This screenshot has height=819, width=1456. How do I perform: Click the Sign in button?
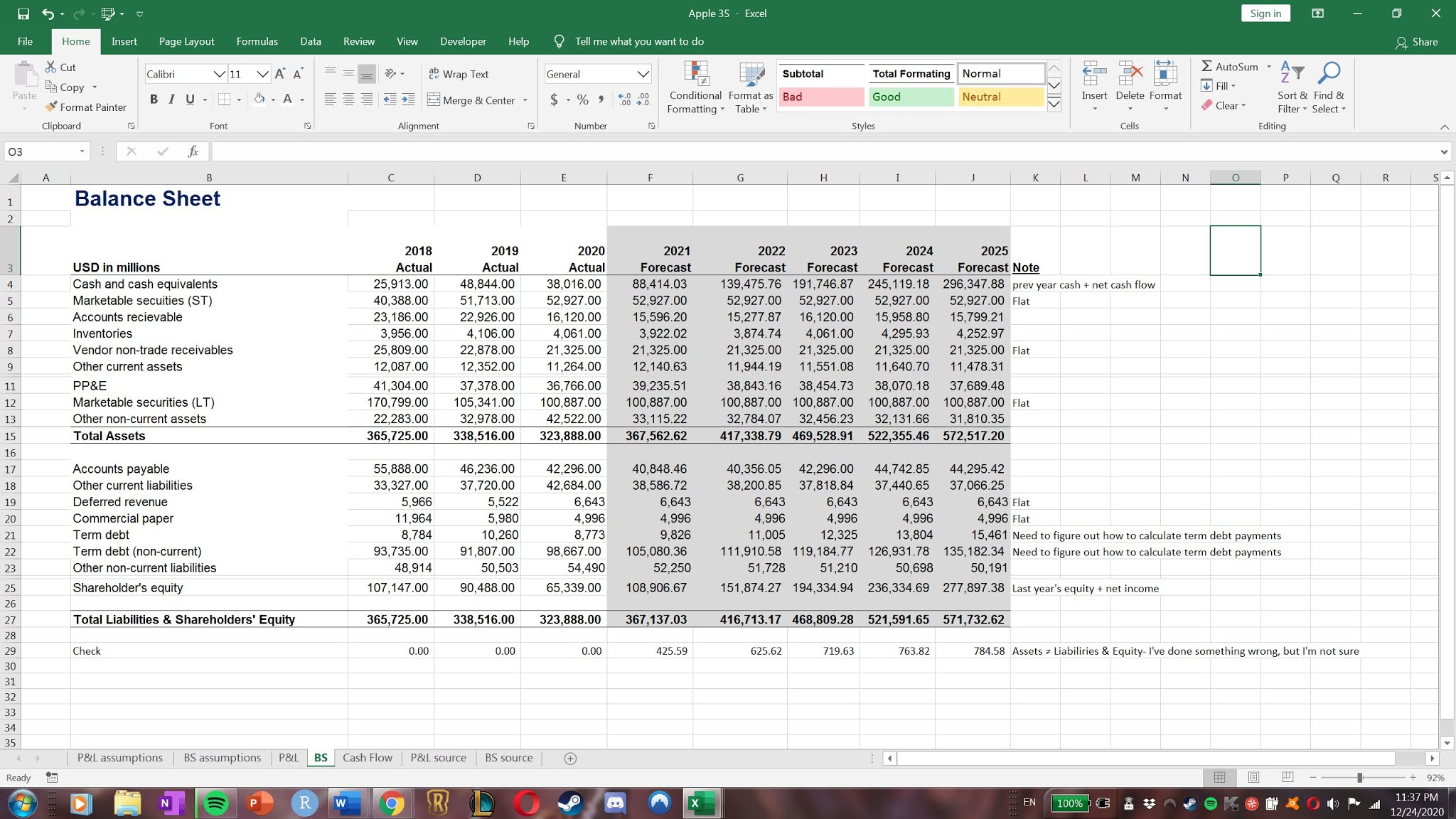click(x=1265, y=14)
